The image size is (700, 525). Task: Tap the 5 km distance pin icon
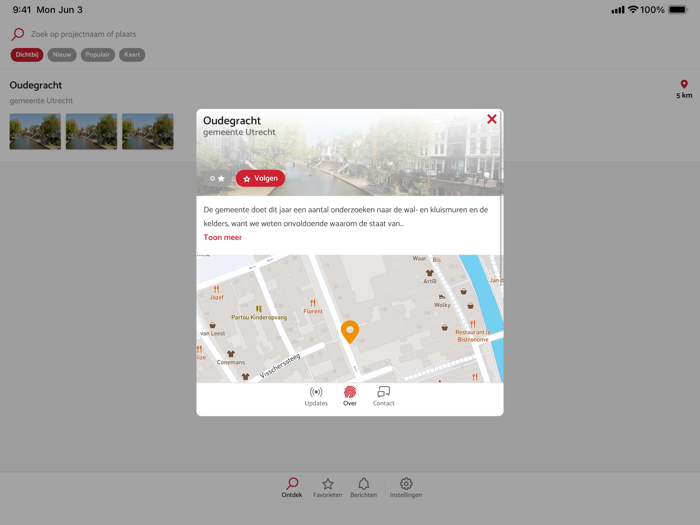684,84
